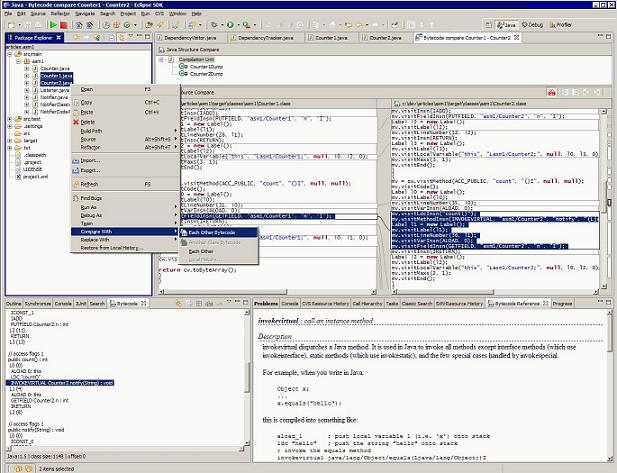Switch to Counter1.java editor tab
The image size is (617, 473).
coord(328,38)
